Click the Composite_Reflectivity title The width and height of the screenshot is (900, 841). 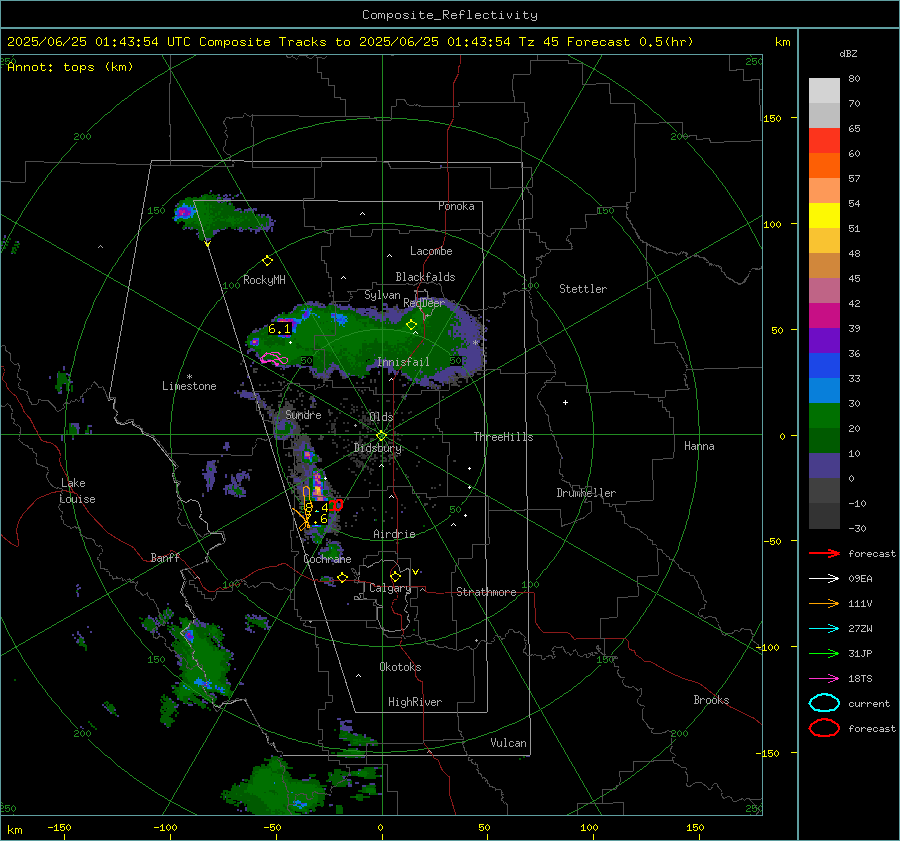(449, 15)
